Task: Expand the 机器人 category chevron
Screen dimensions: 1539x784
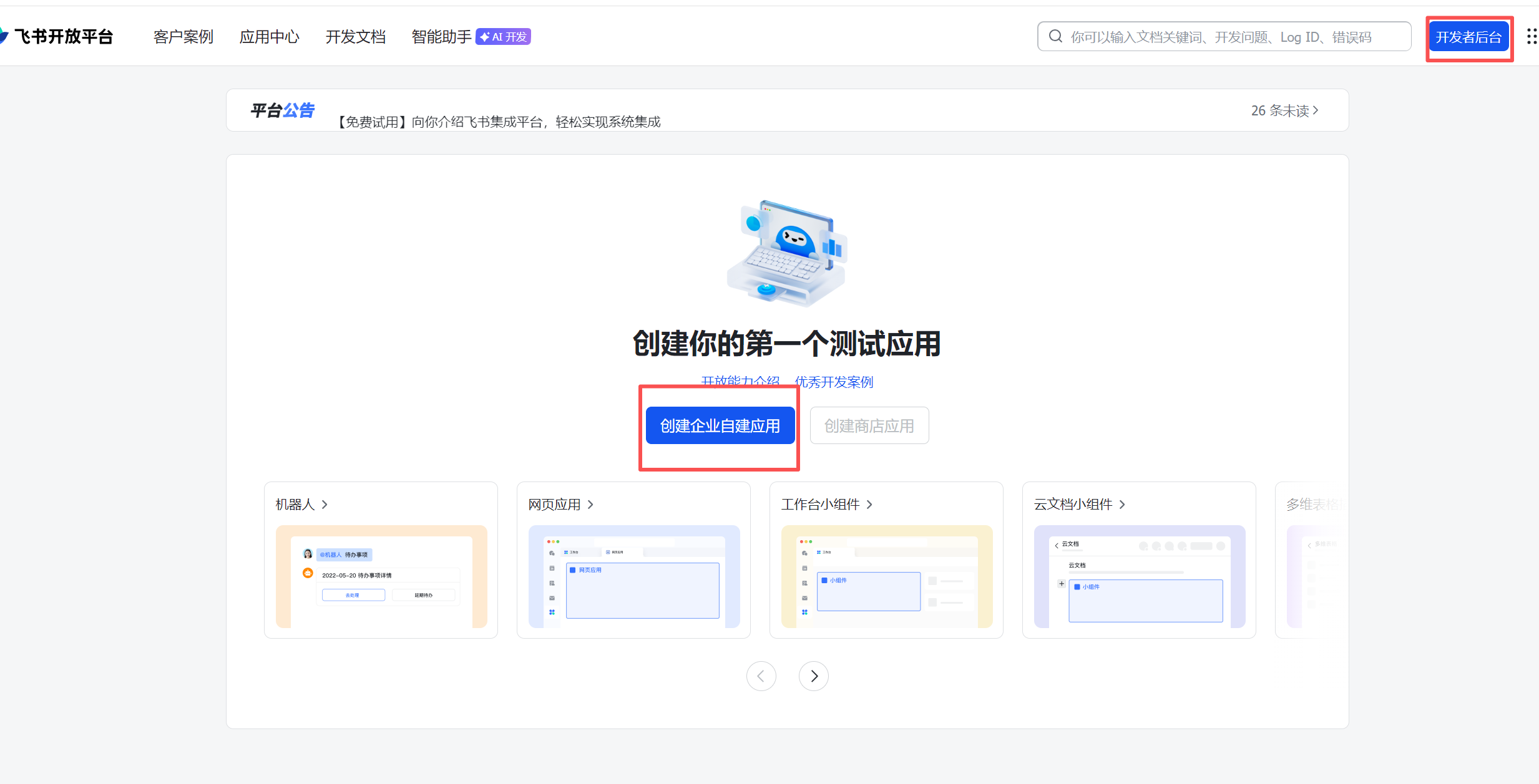Action: pyautogui.click(x=325, y=505)
